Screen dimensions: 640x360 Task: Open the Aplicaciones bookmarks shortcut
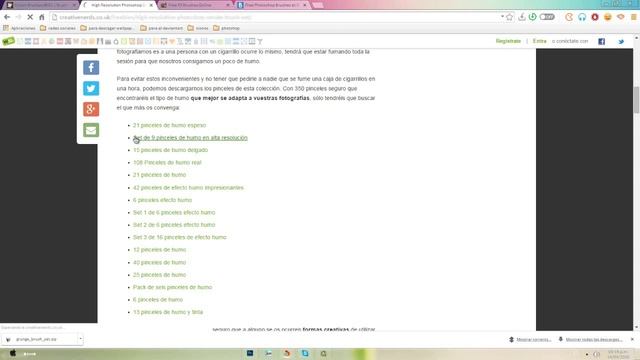point(19,28)
